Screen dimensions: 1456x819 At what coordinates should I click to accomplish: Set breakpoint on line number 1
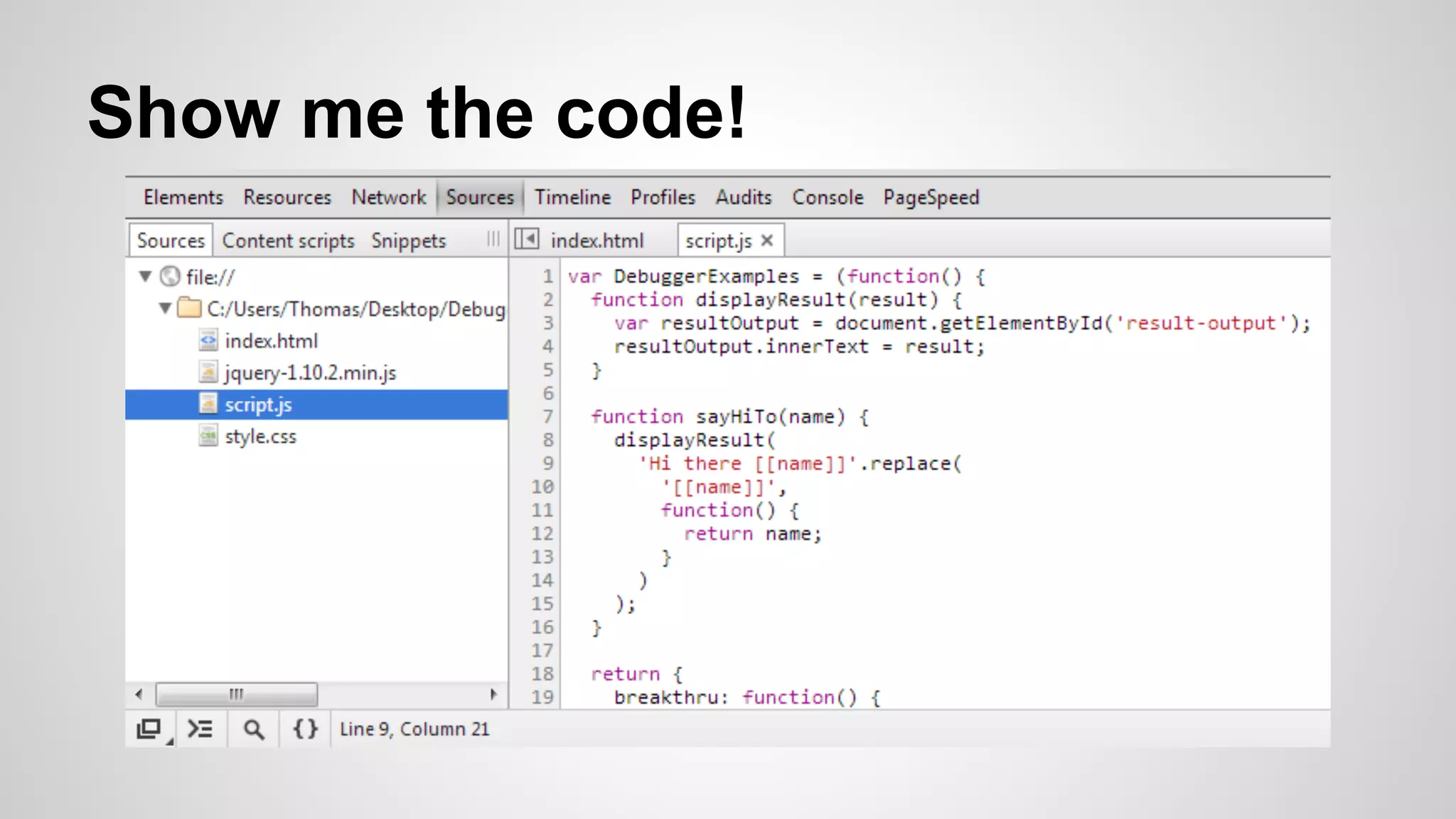coord(547,276)
